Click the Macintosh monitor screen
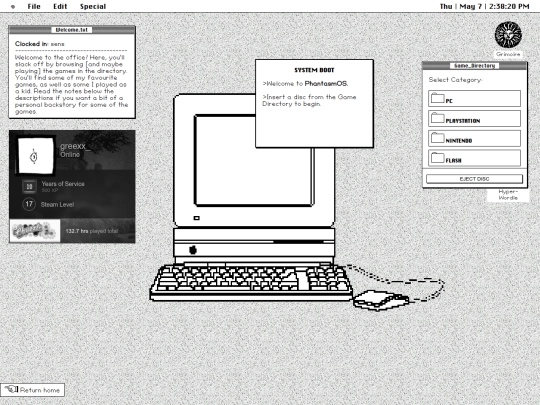 (x=254, y=160)
